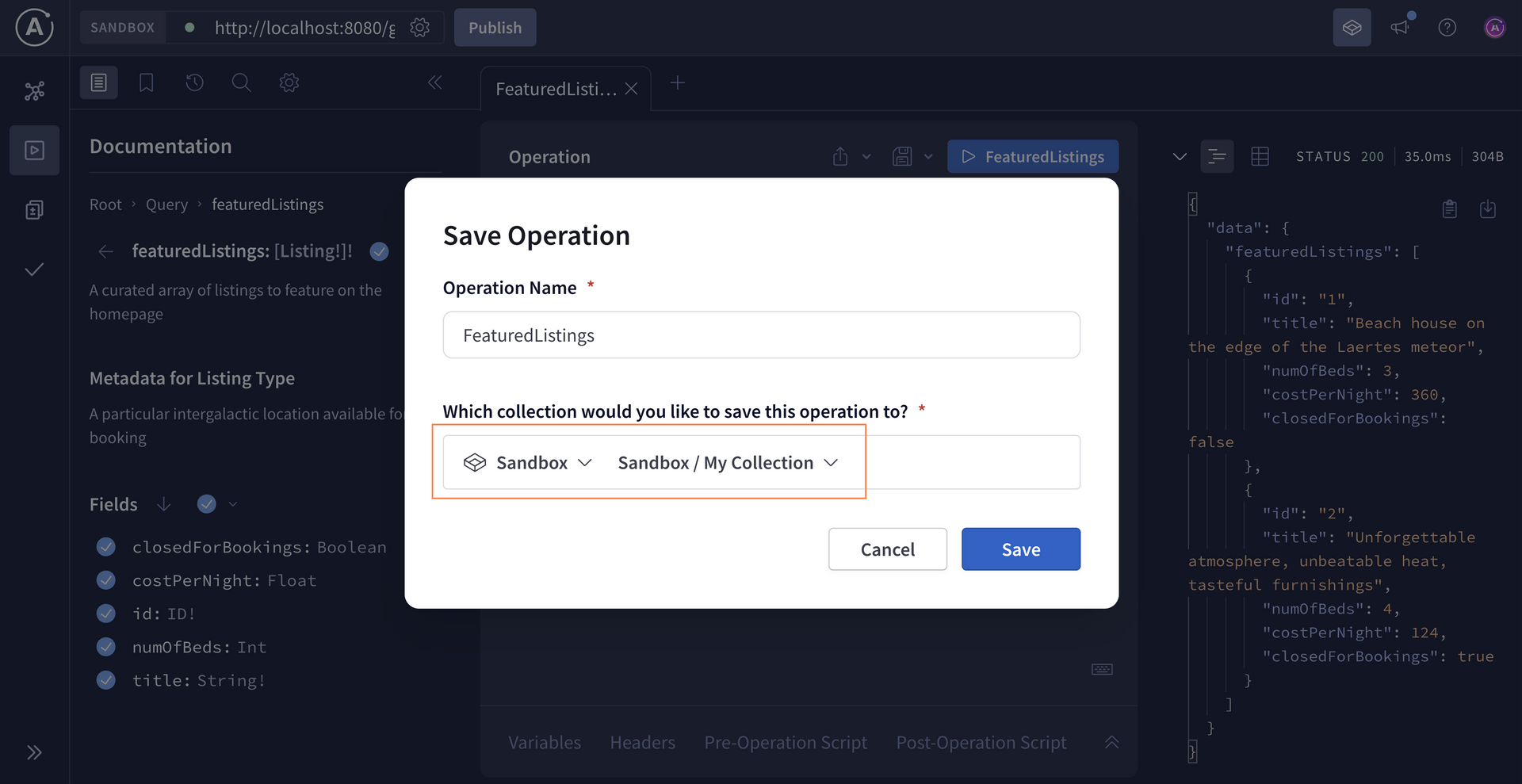Image resolution: width=1522 pixels, height=784 pixels.
Task: Uncheck the costPerNight field
Action: point(105,579)
